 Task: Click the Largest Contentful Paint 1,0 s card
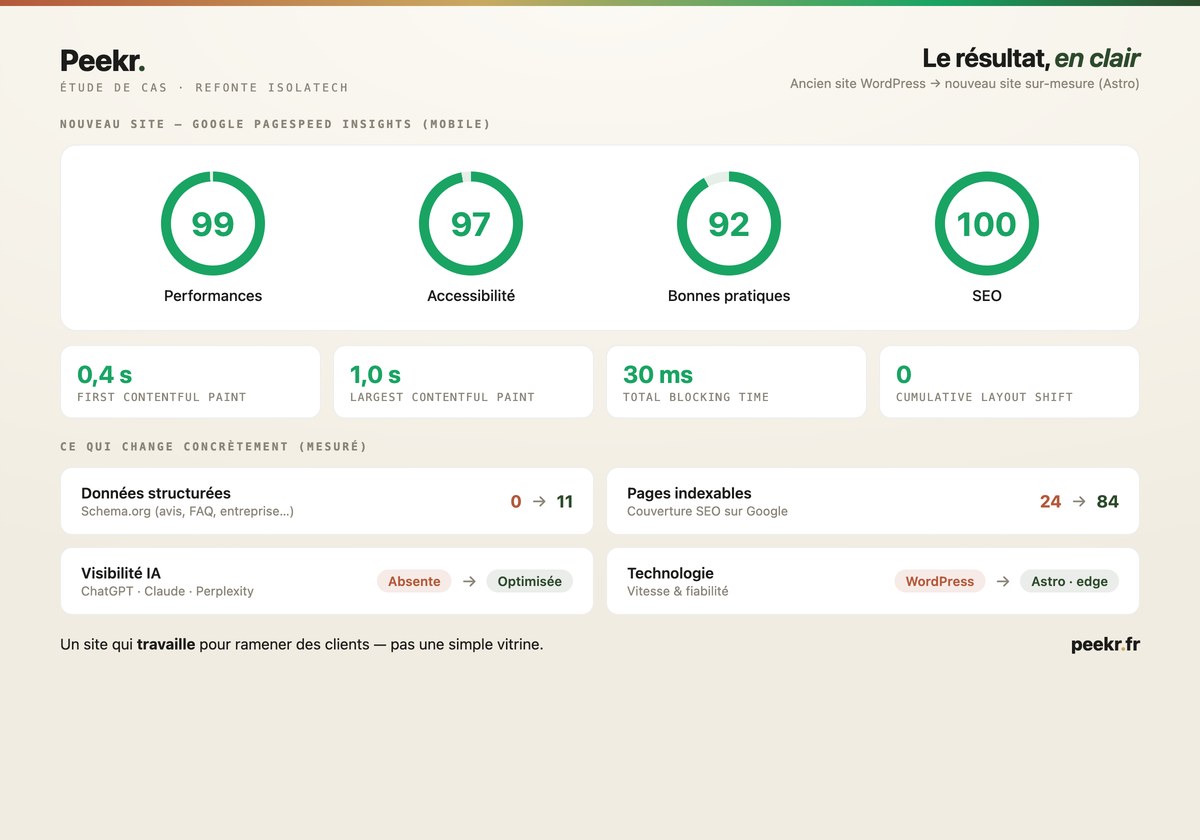463,382
